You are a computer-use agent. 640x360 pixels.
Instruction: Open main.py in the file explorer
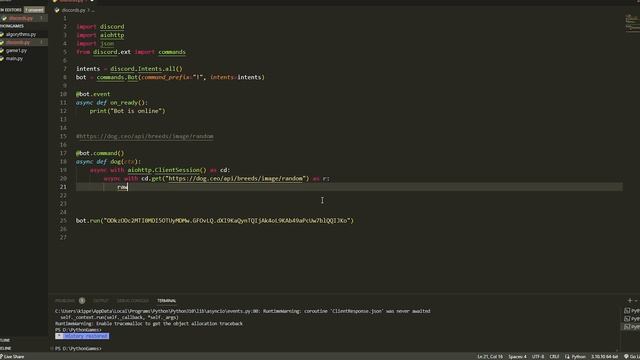click(x=14, y=59)
